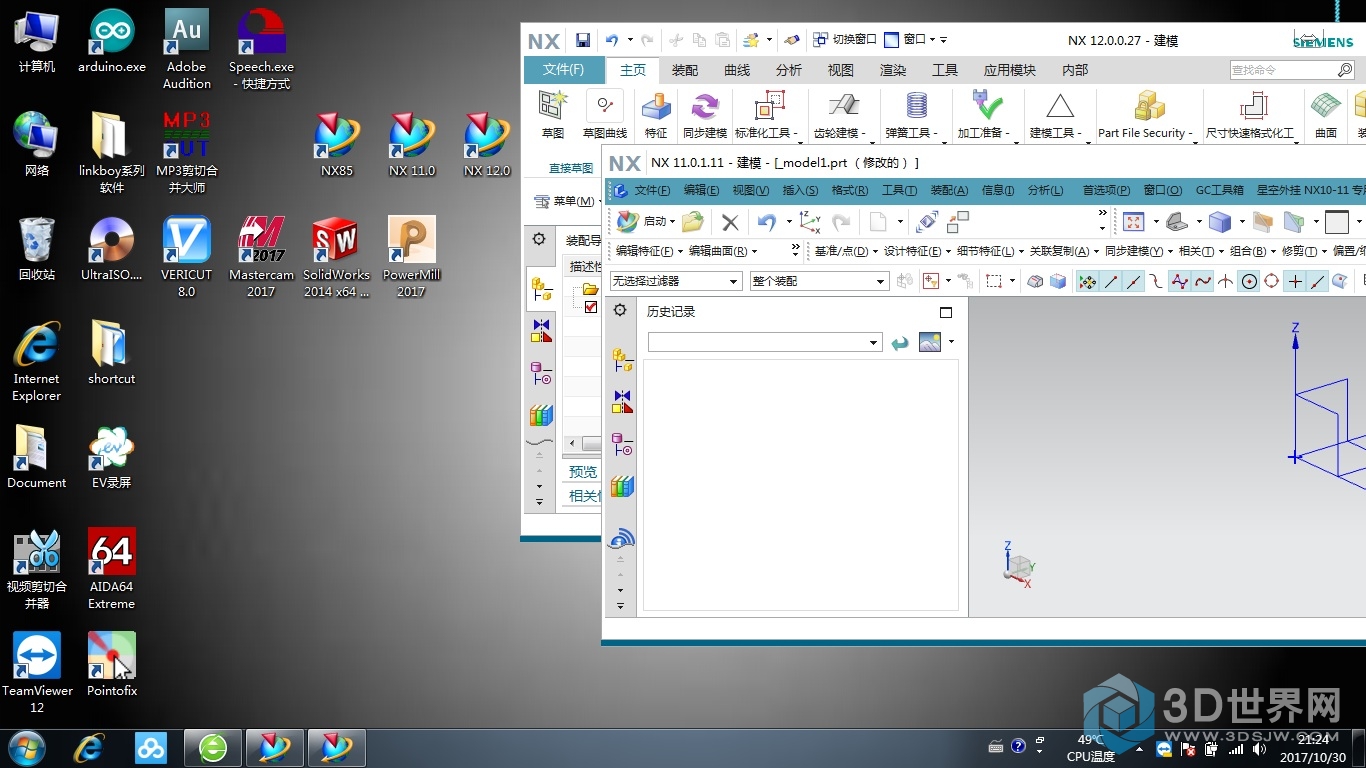Click the left scroll arrow in NX 12 navigator

tap(572, 443)
